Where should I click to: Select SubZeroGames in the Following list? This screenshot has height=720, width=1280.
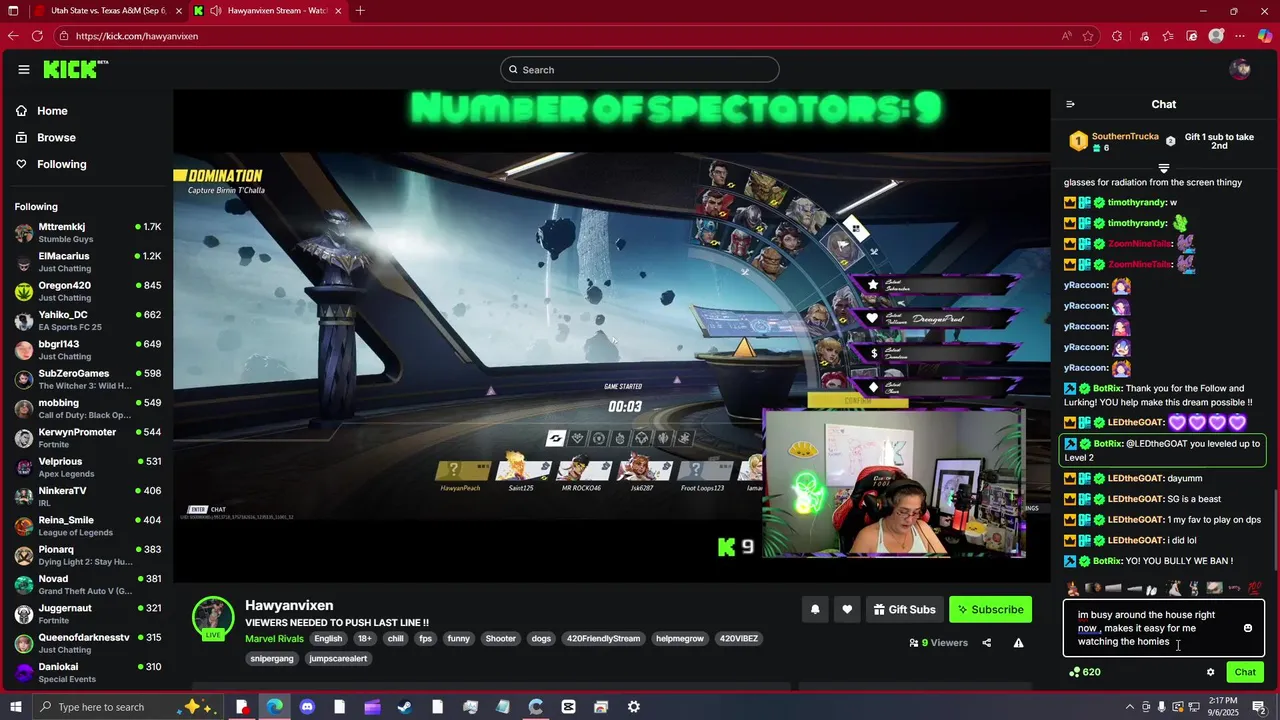[88, 379]
